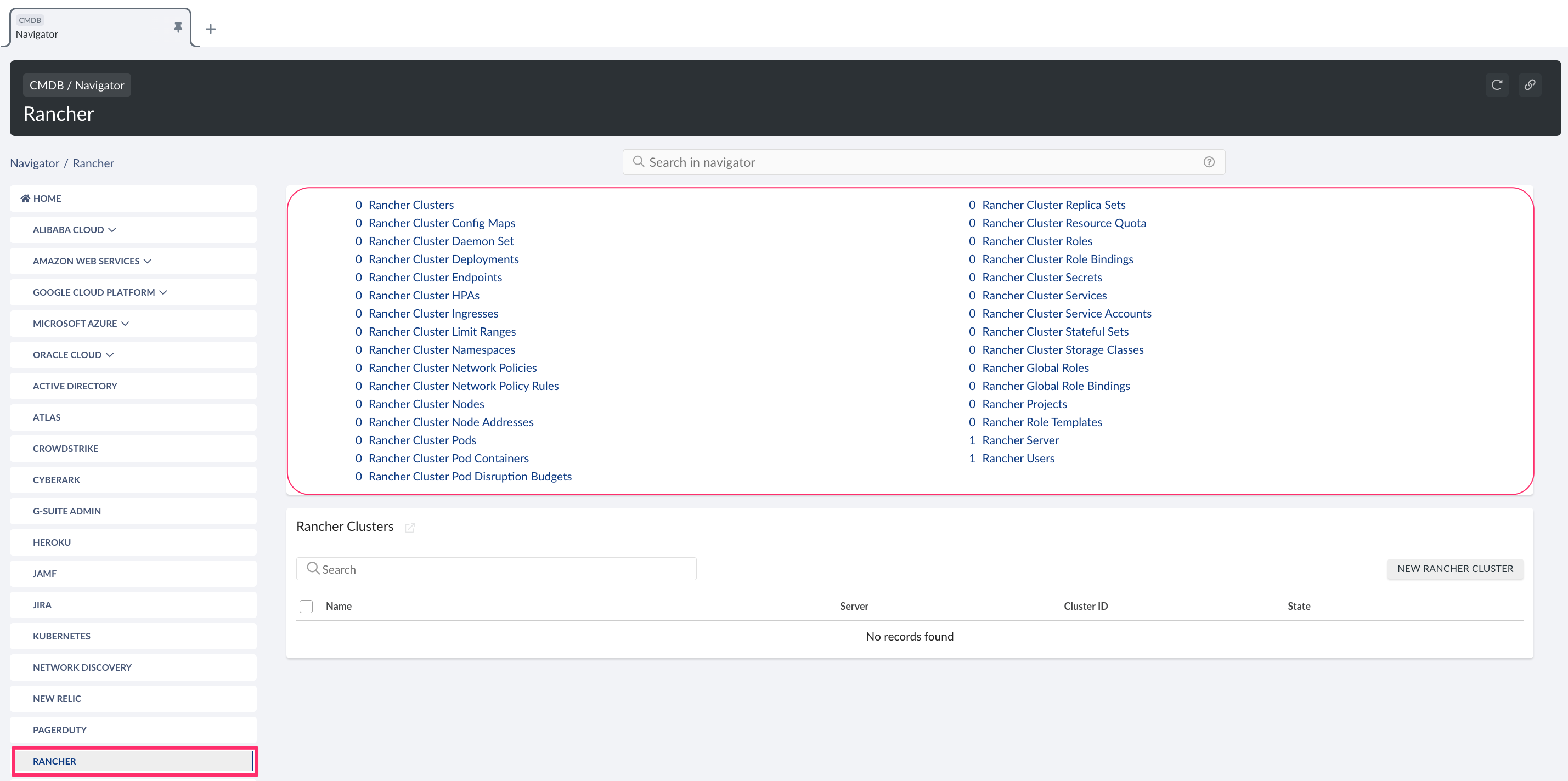Click the Home icon in sidebar
This screenshot has width=1568, height=781.
[26, 199]
